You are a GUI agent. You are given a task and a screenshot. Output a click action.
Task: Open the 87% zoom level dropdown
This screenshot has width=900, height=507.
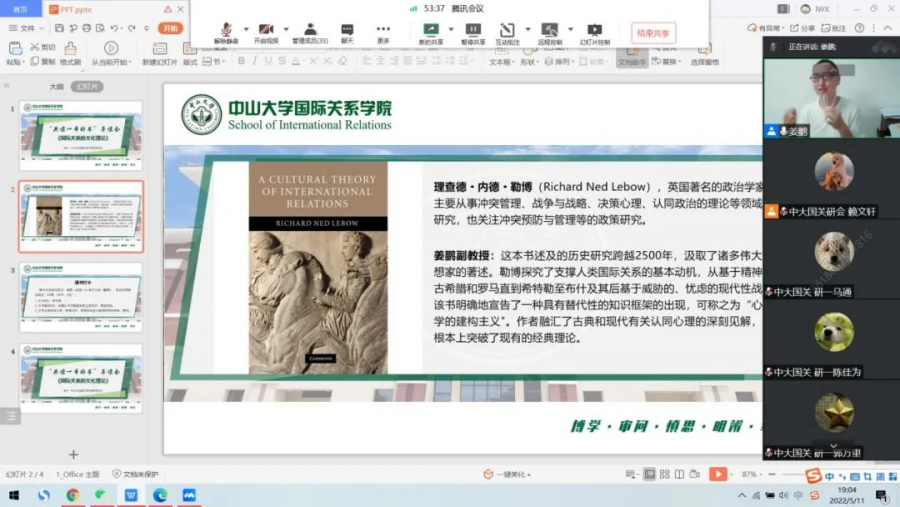(x=752, y=474)
